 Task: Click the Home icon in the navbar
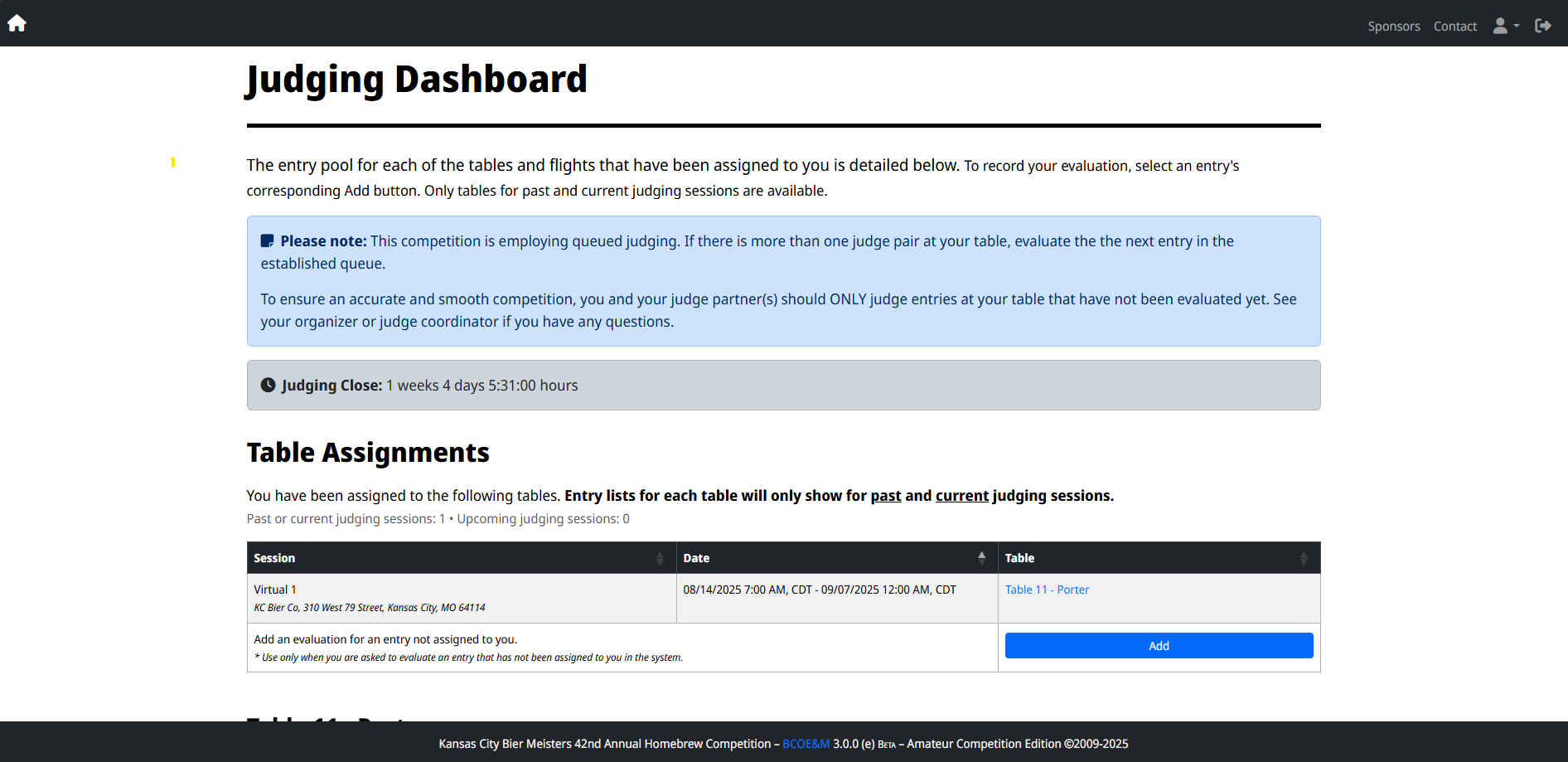(x=17, y=23)
